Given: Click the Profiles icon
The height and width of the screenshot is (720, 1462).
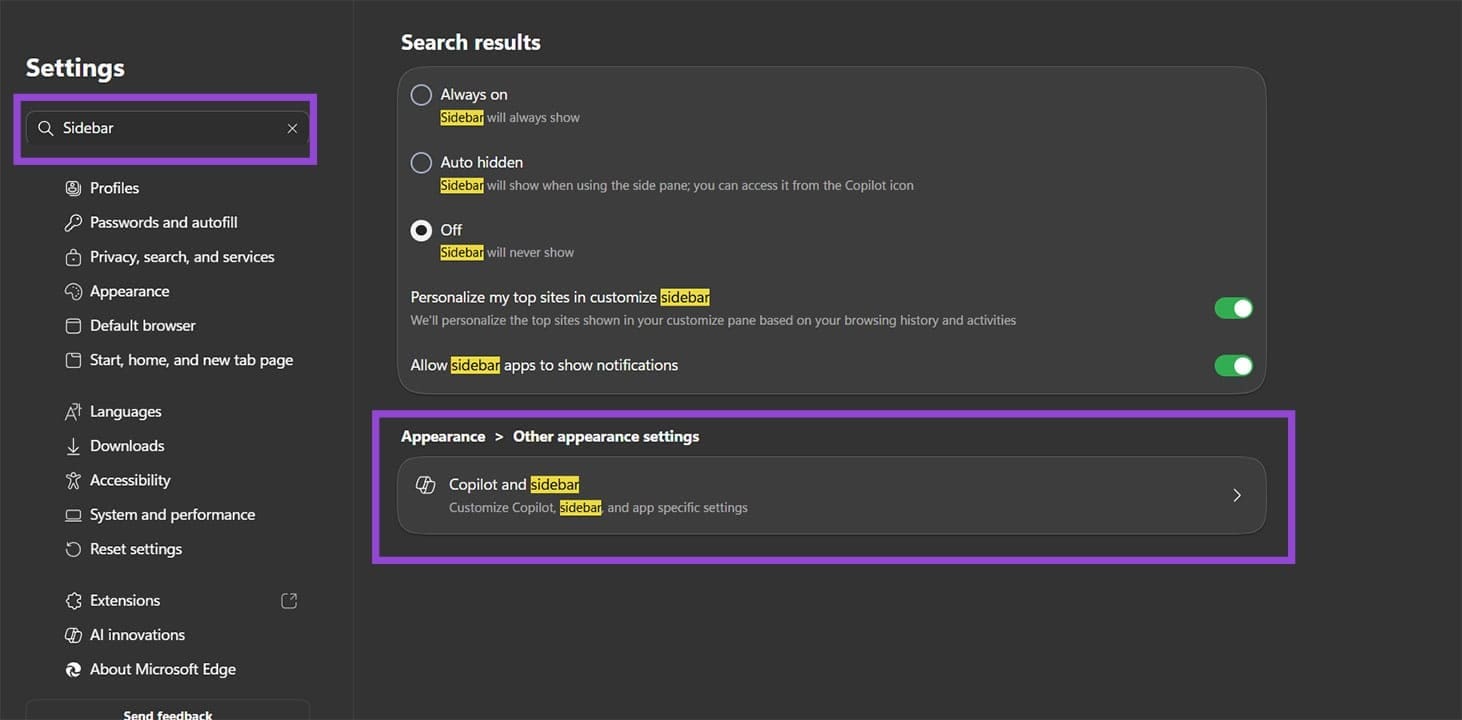Looking at the screenshot, I should 73,188.
